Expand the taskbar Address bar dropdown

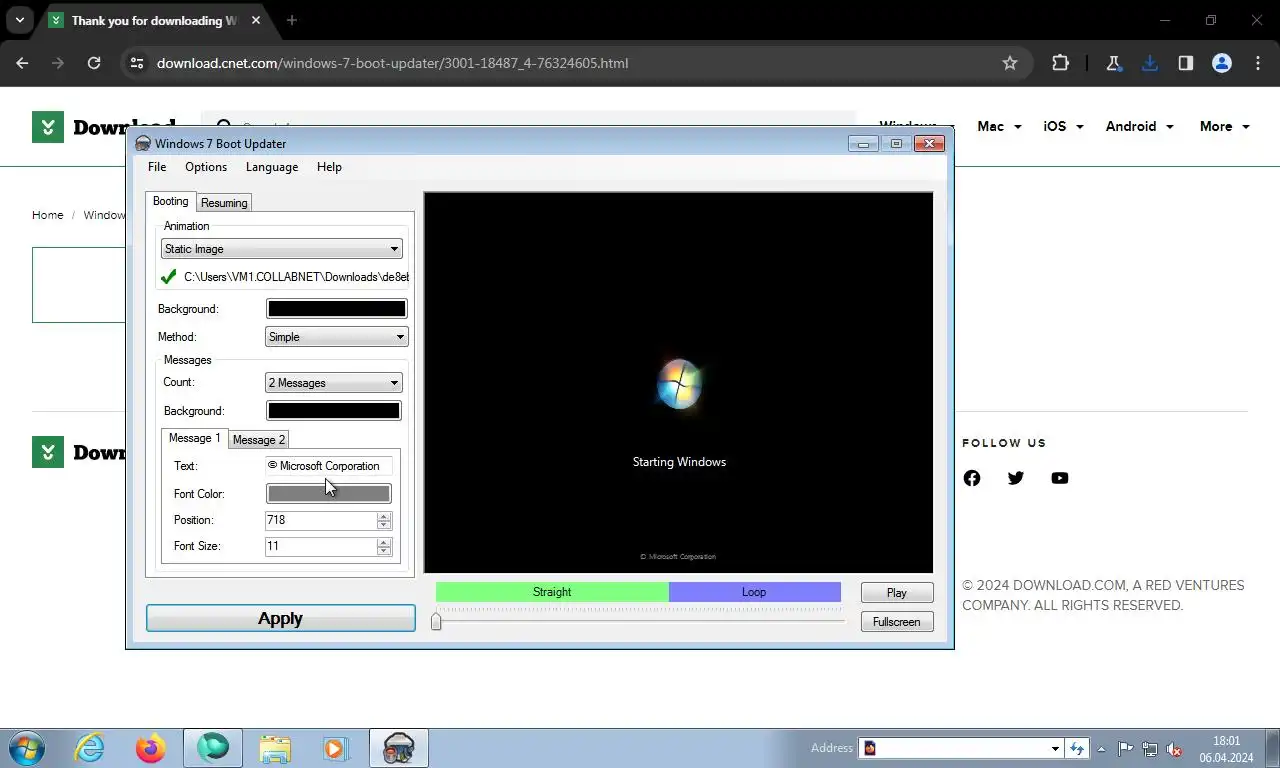pos(1055,748)
